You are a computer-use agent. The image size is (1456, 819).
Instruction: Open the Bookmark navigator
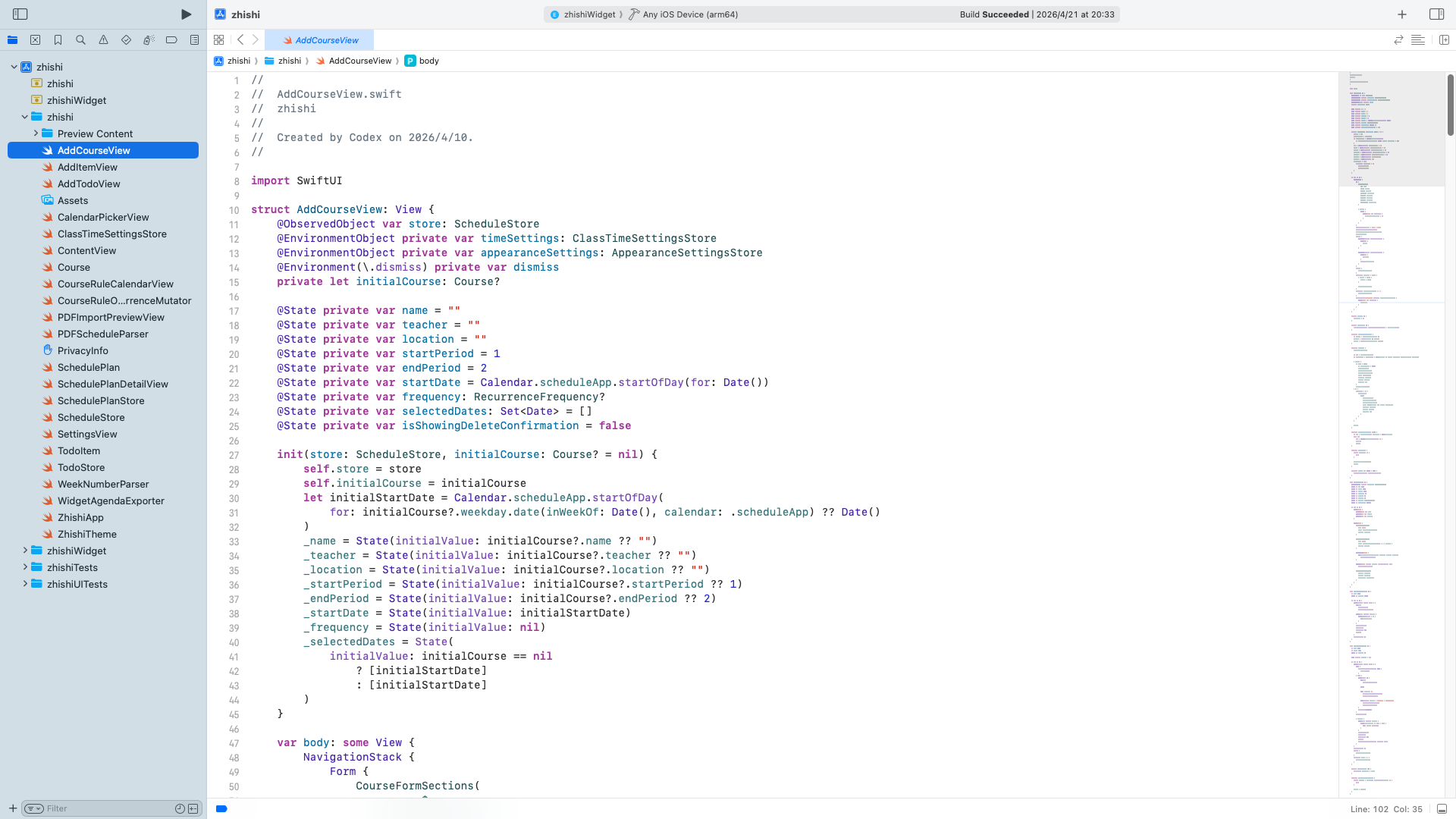(58, 40)
